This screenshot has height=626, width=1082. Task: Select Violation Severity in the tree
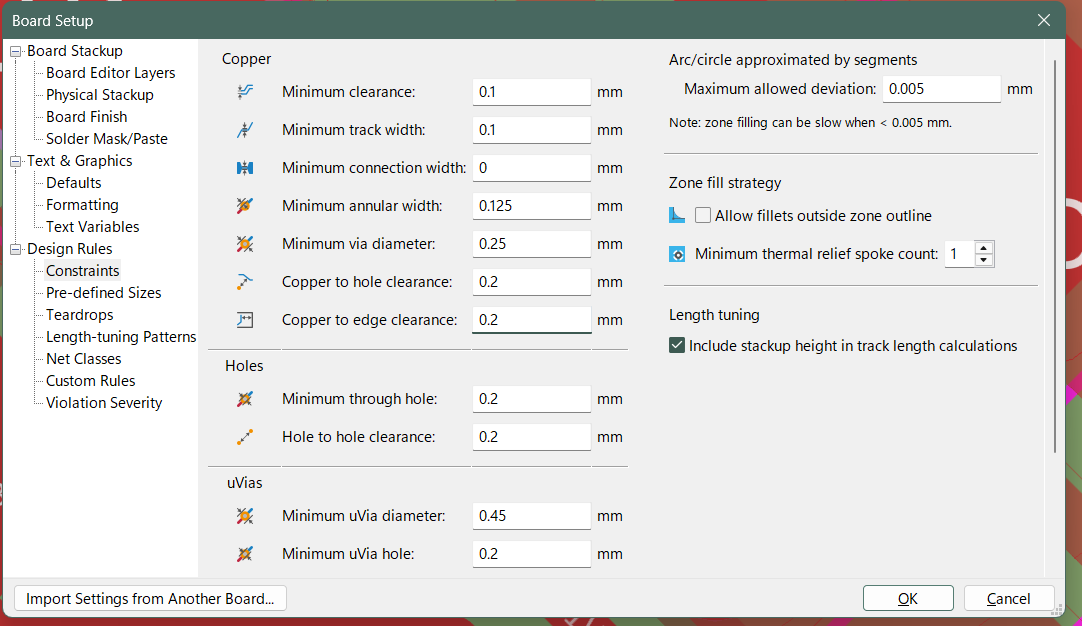(104, 403)
